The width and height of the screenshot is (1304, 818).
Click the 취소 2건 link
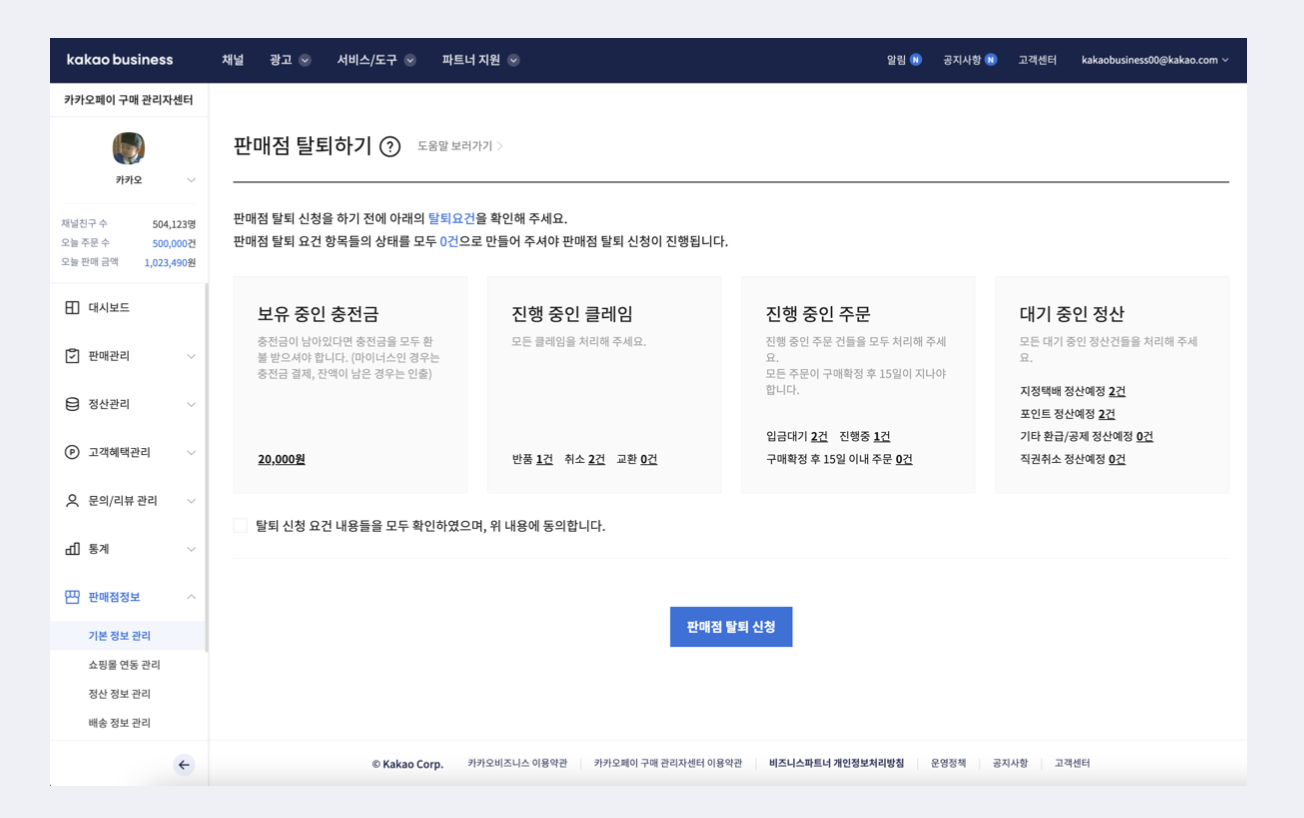point(585,459)
